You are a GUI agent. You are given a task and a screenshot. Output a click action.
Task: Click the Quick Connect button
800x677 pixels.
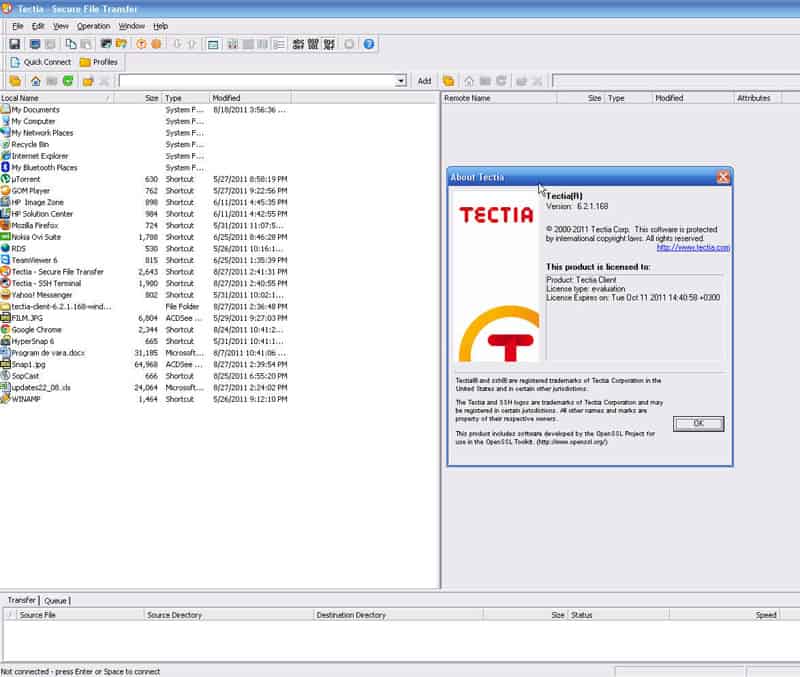40,62
